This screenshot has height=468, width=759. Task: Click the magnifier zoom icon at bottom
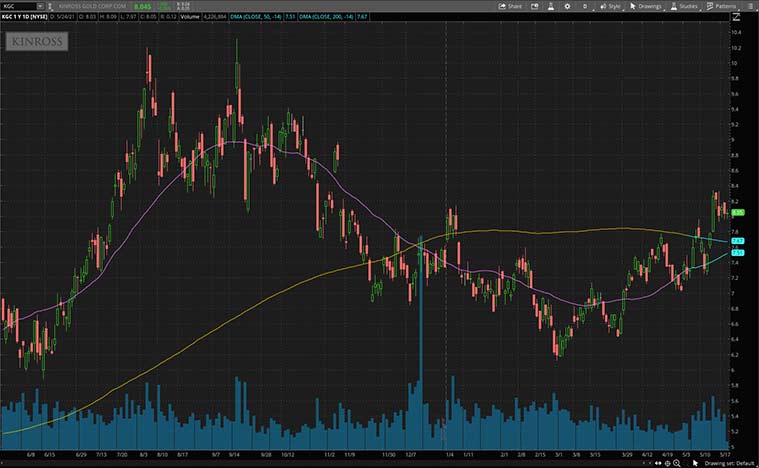pyautogui.click(x=677, y=463)
